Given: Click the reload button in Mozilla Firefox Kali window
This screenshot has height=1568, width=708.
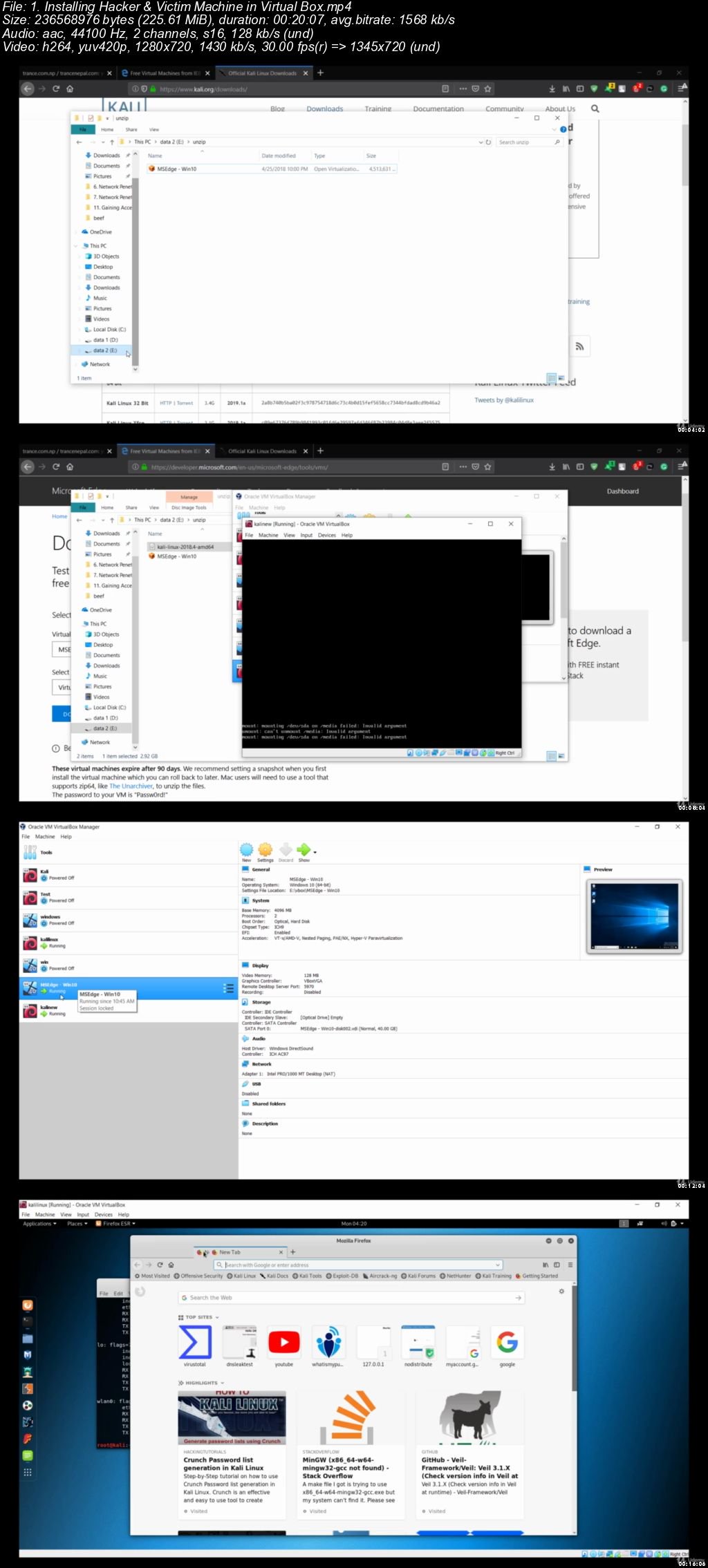Looking at the screenshot, I should click(160, 1265).
